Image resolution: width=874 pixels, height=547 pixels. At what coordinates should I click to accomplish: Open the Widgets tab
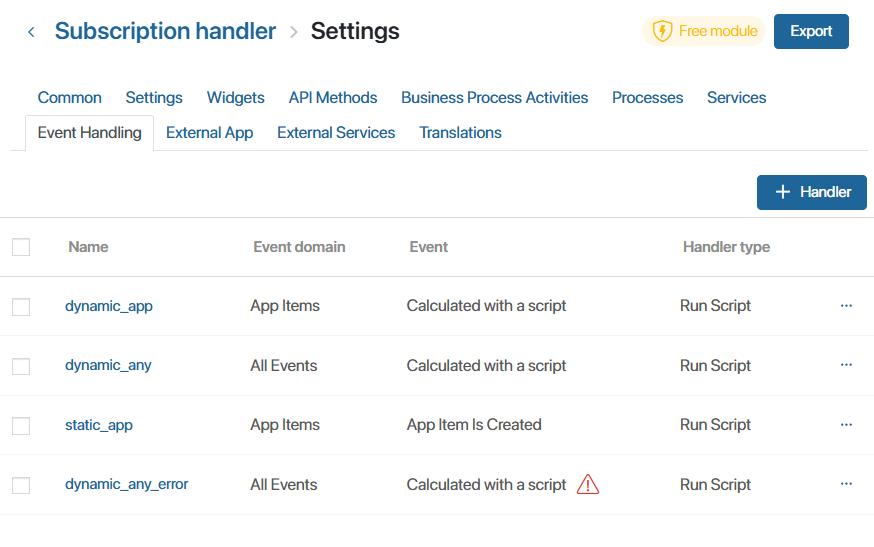[x=235, y=98]
